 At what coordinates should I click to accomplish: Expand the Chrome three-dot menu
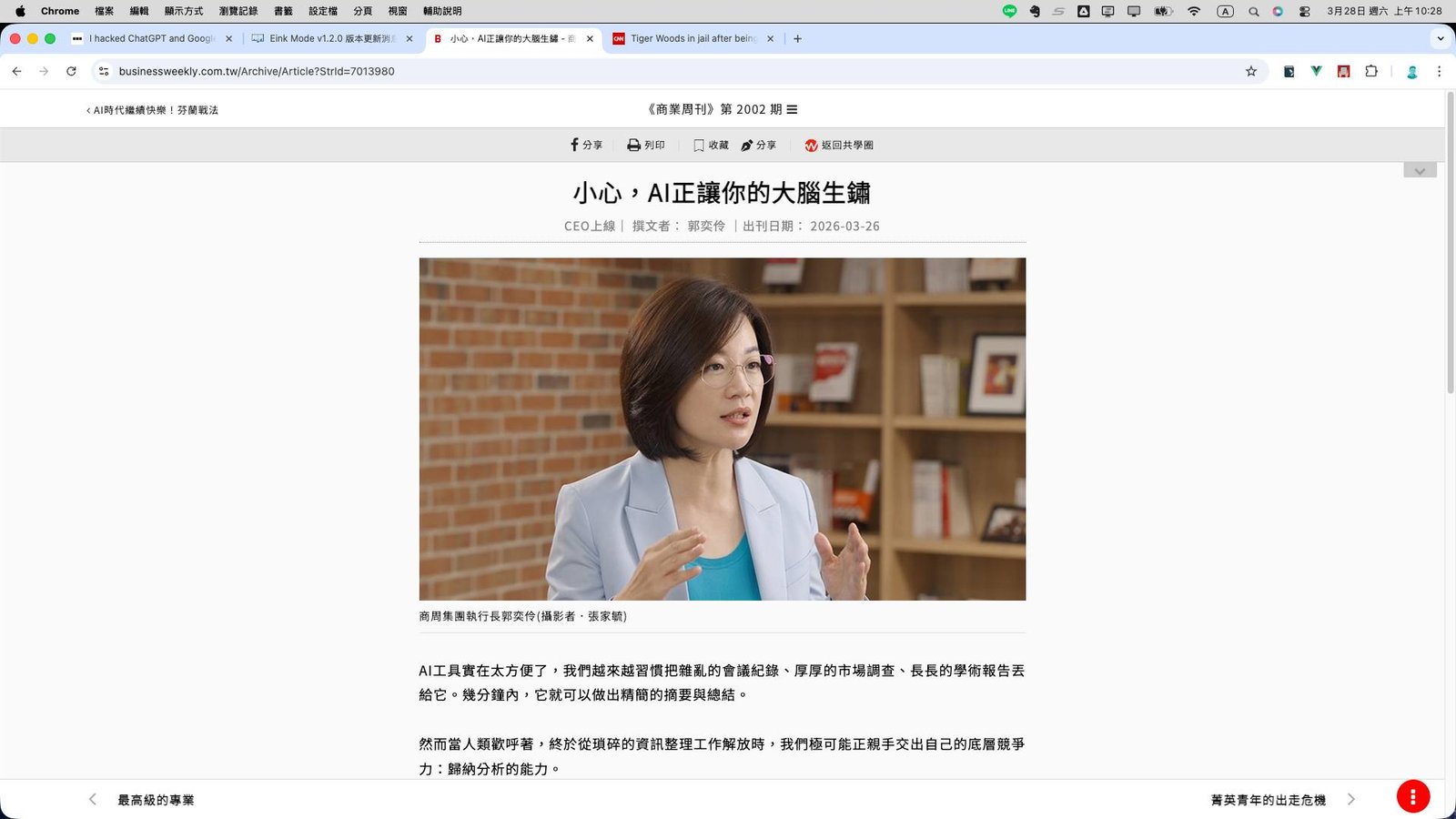click(1439, 71)
